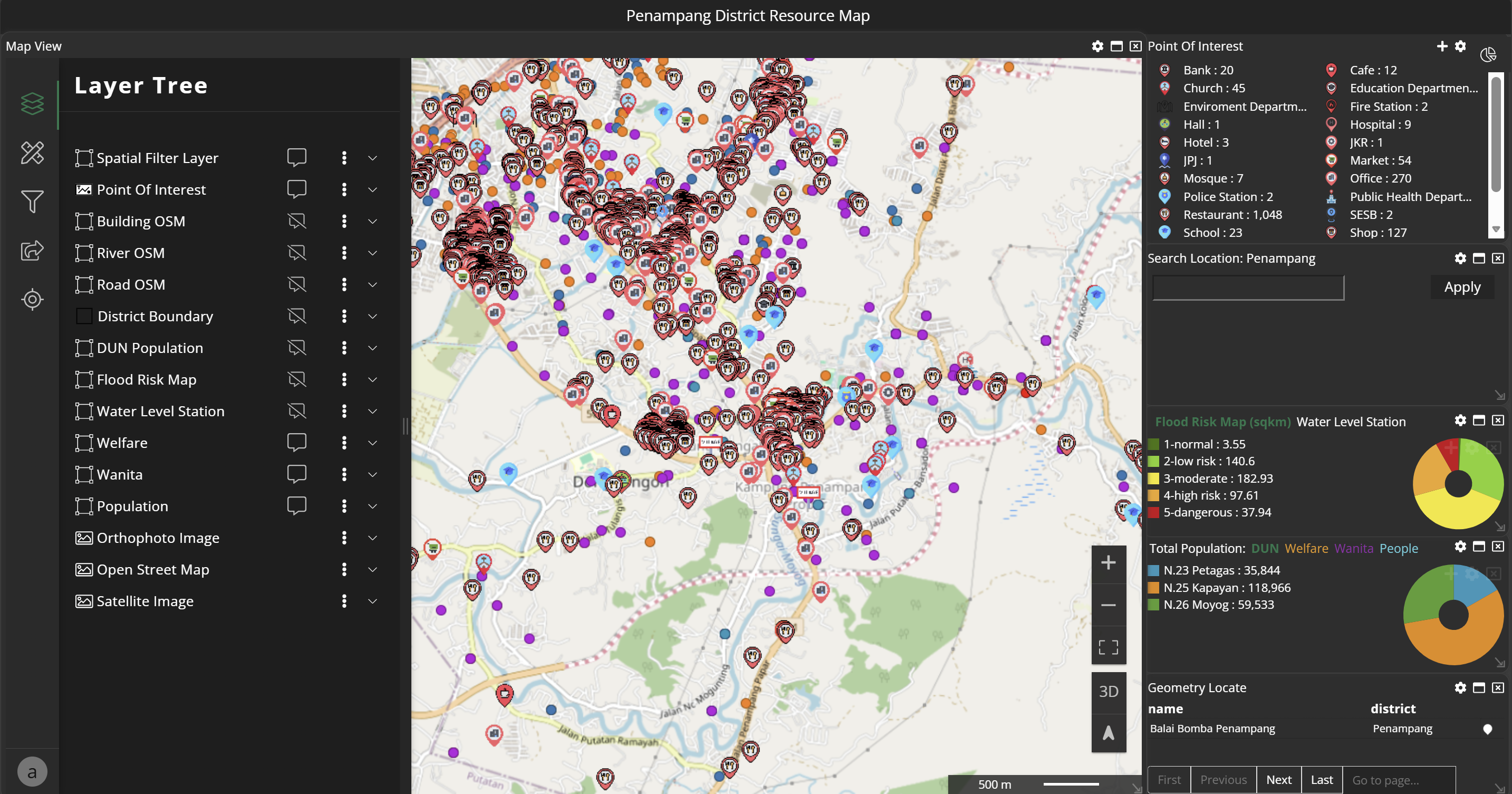Image resolution: width=1512 pixels, height=794 pixels.
Task: Go to the Next page in Geometry Locate
Action: [x=1279, y=779]
